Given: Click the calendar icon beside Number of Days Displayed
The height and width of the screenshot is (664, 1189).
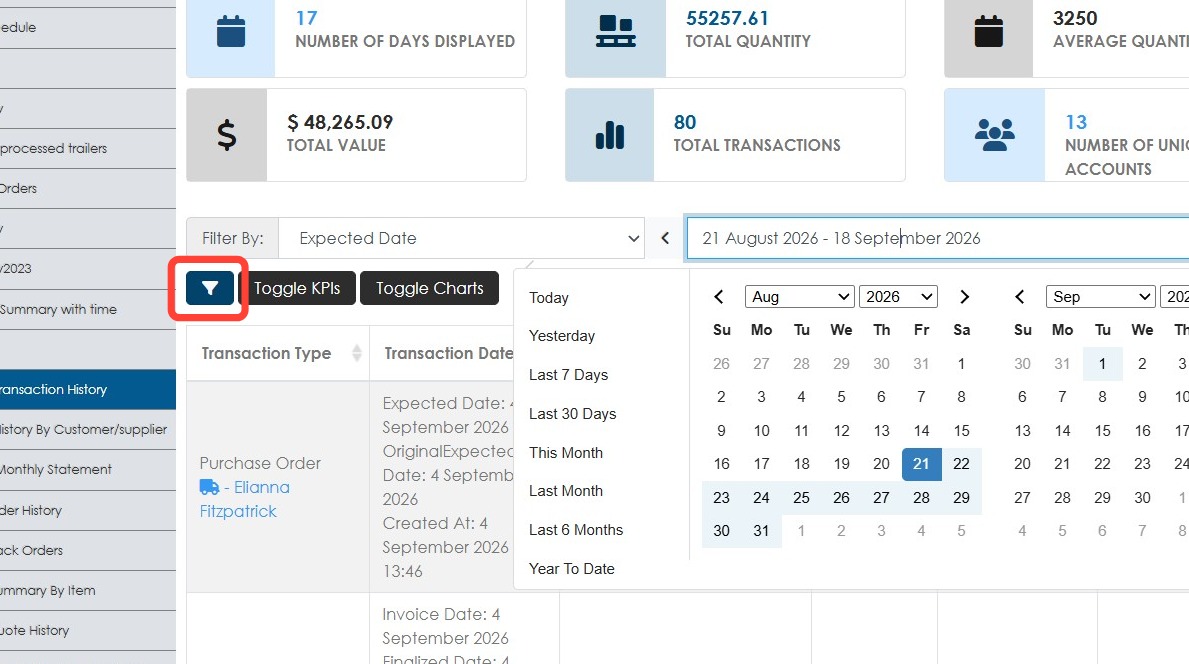Looking at the screenshot, I should [231, 32].
